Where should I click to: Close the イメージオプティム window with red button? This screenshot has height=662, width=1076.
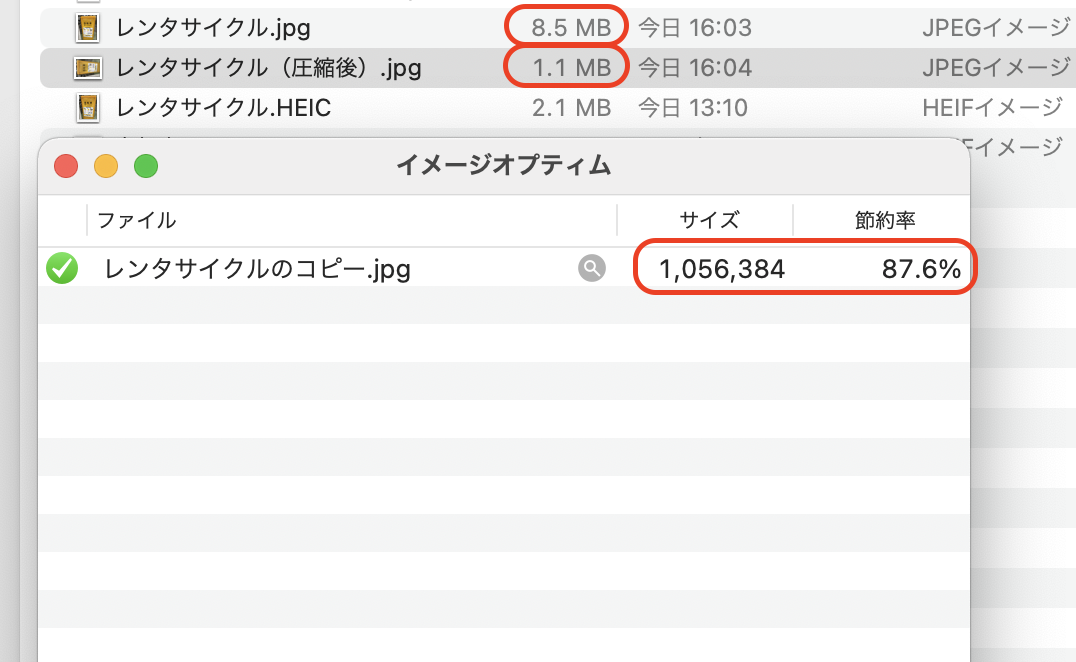point(66,166)
